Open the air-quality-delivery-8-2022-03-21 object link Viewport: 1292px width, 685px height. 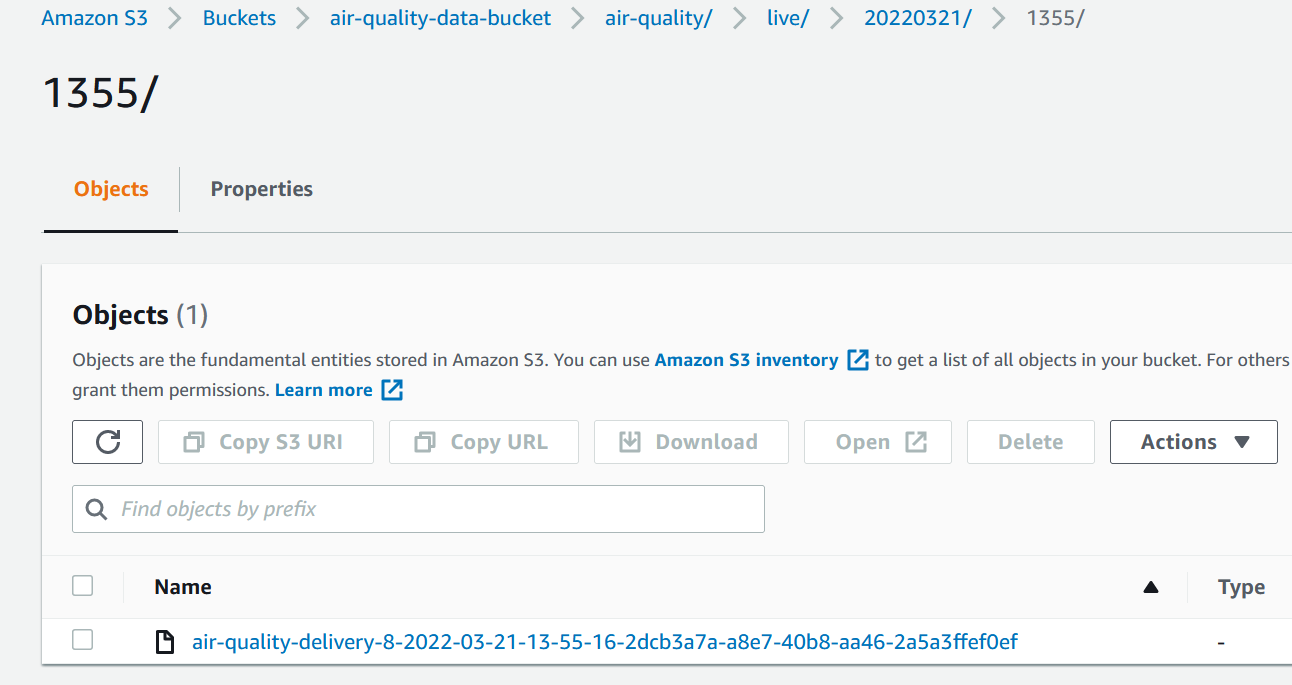(x=605, y=642)
